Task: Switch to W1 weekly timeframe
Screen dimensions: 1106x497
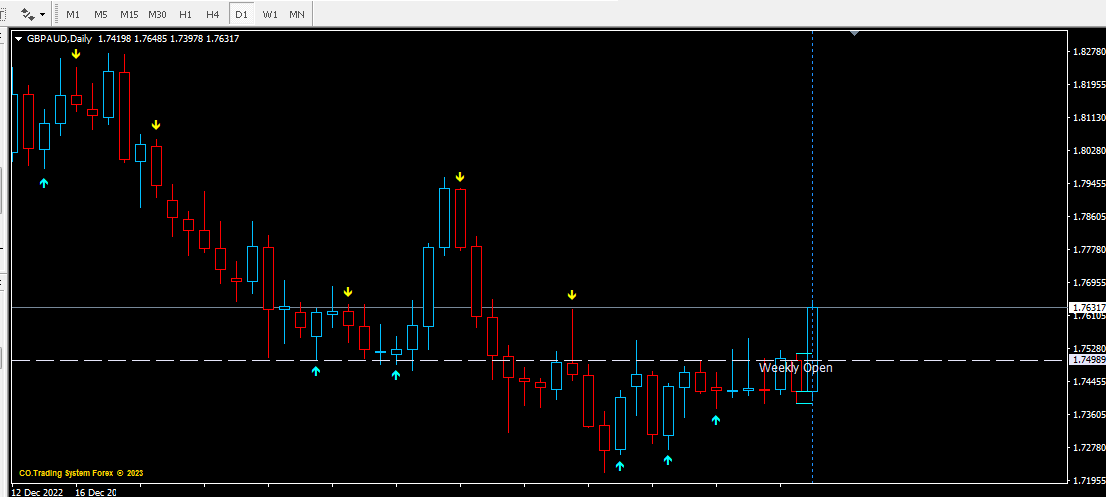Action: click(269, 14)
